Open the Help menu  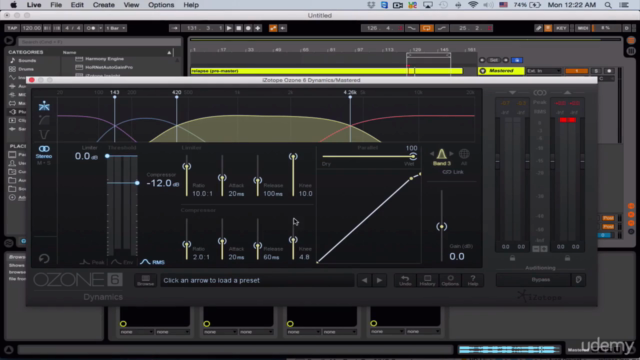click(x=191, y=5)
